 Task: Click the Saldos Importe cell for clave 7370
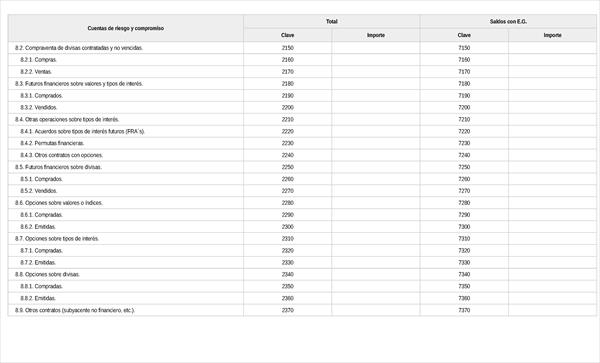point(552,310)
